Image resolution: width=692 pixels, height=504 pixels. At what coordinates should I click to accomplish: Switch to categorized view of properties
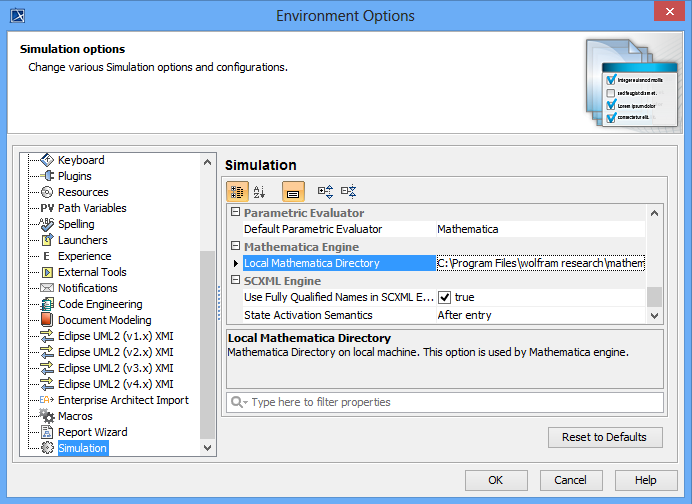[238, 191]
